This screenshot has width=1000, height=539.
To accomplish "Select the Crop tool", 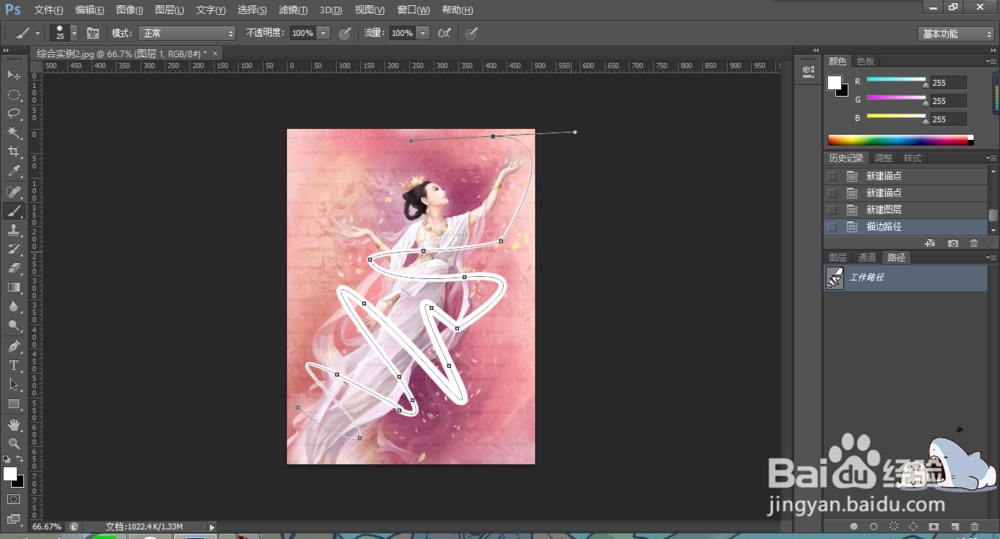I will pos(13,152).
